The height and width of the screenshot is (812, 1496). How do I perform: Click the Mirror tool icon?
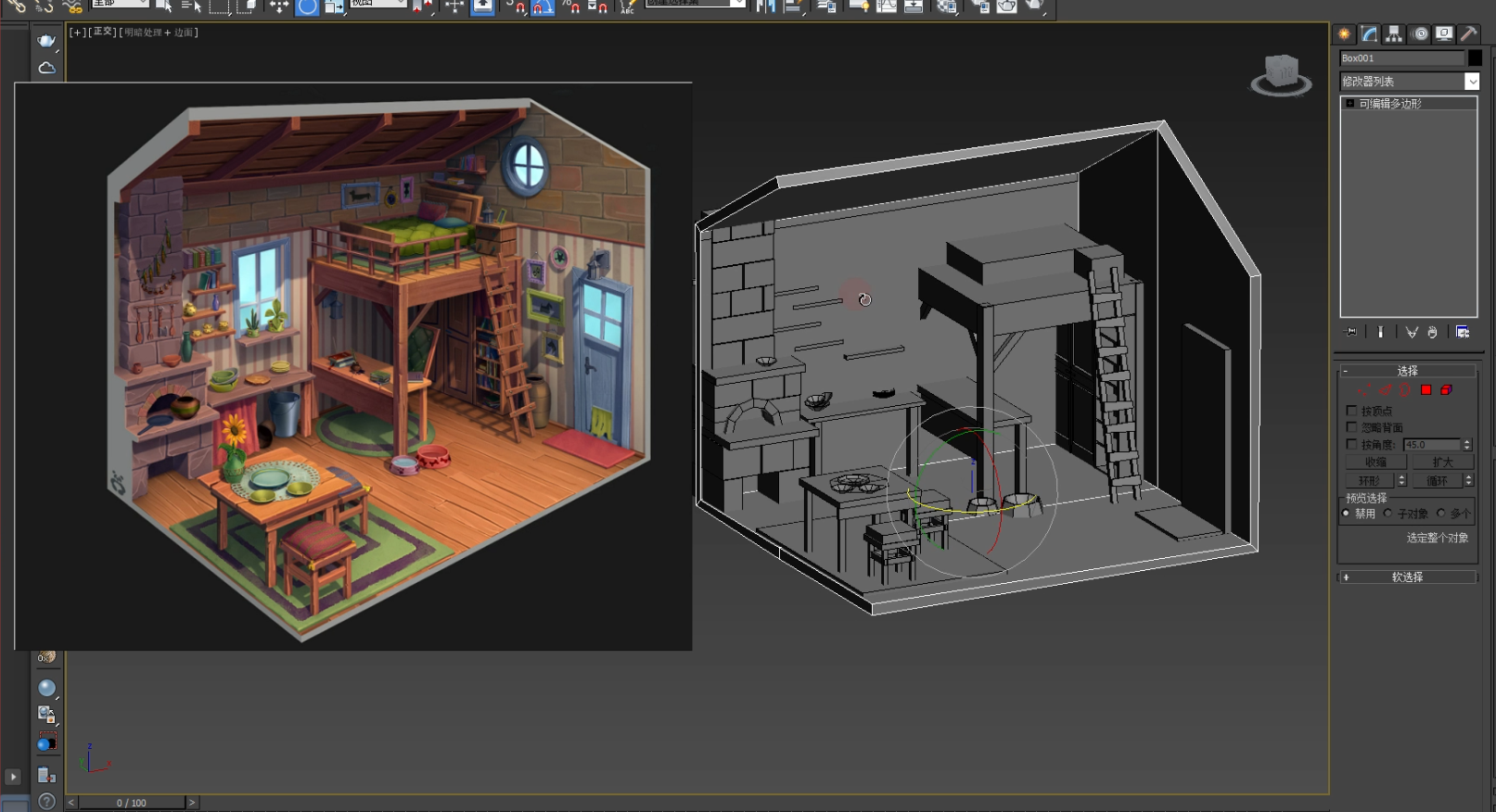click(x=766, y=6)
